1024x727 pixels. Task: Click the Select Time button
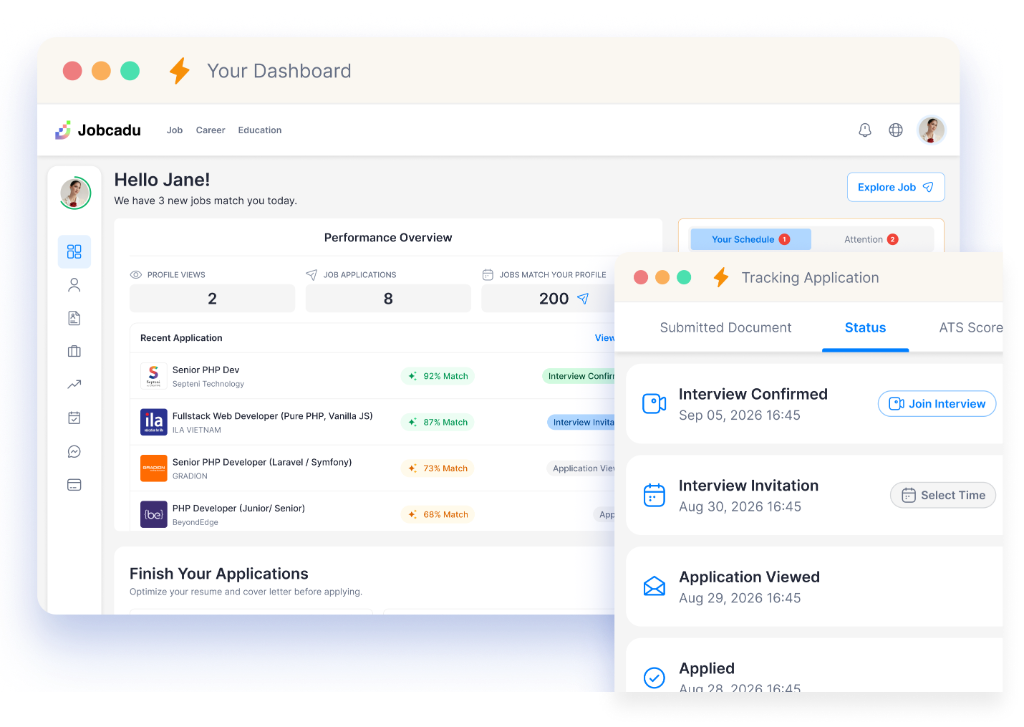942,495
